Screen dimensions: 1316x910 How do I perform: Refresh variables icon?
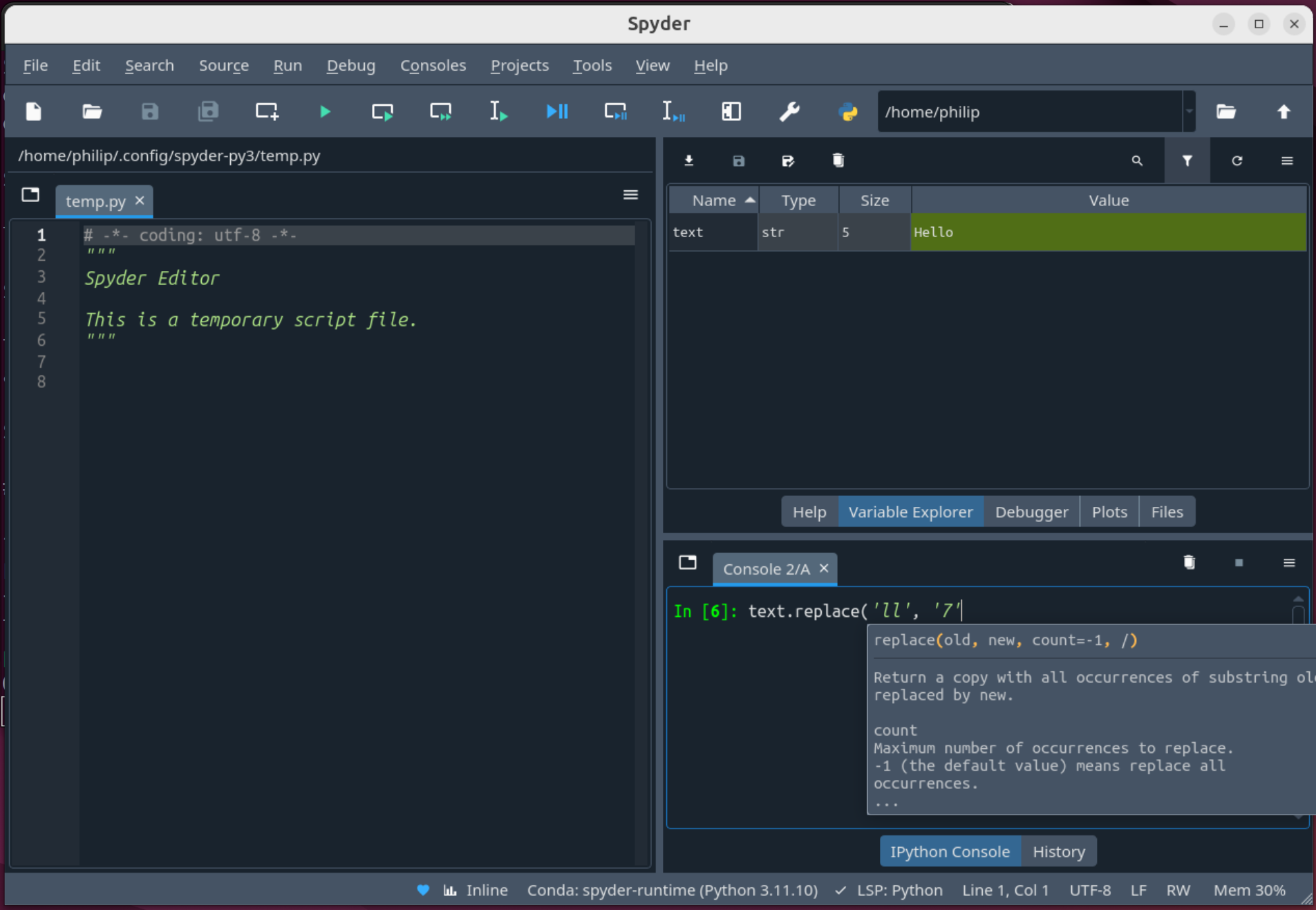click(1237, 160)
